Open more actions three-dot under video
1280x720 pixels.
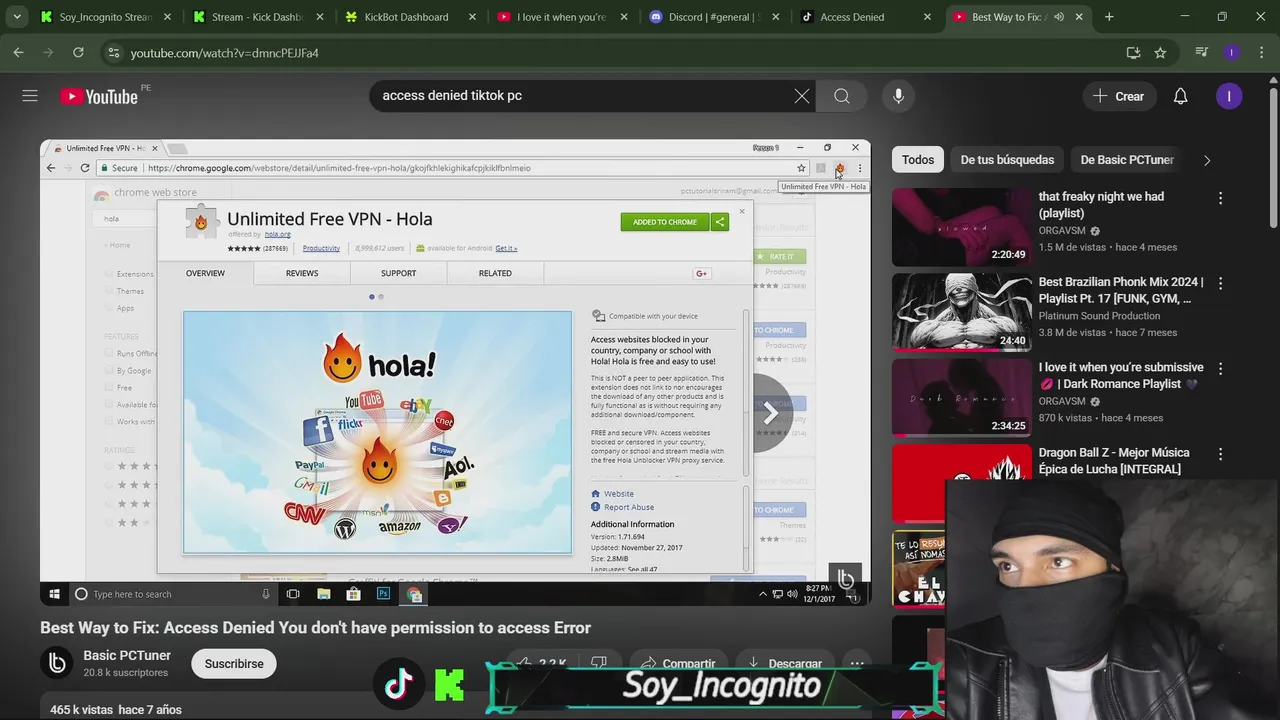coord(857,663)
